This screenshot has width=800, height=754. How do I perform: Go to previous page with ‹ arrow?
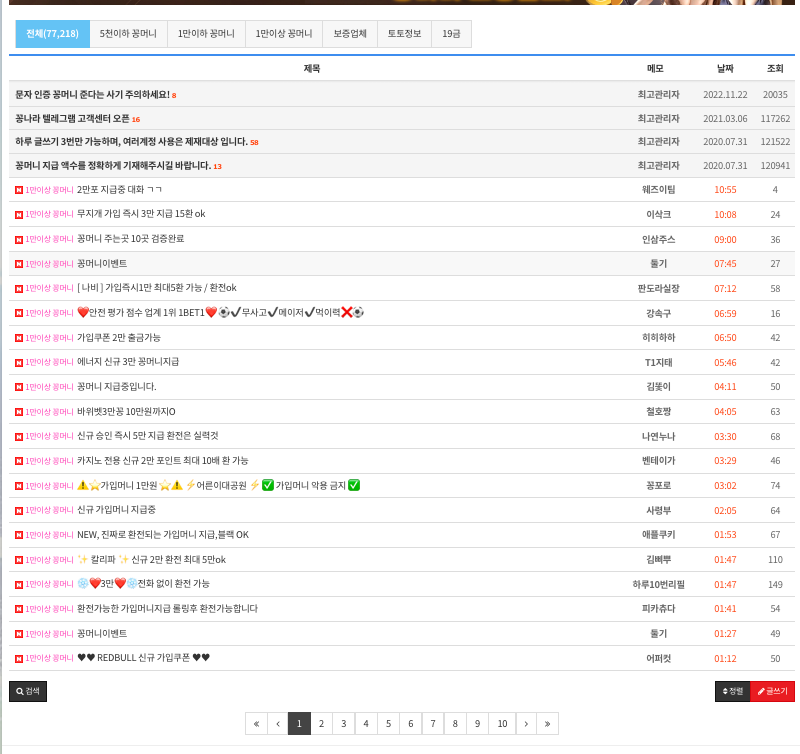(x=278, y=724)
